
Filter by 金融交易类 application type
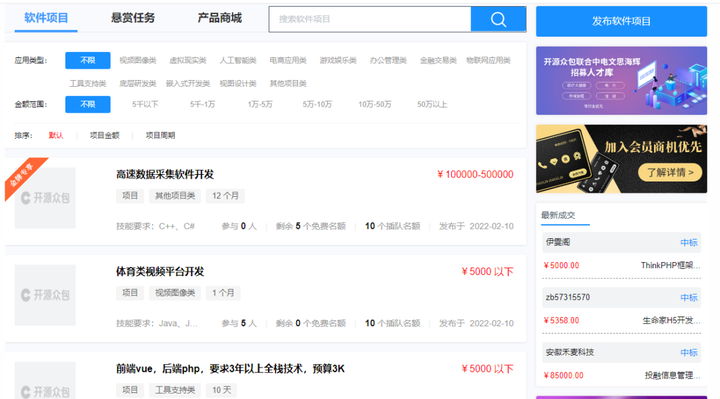click(438, 61)
